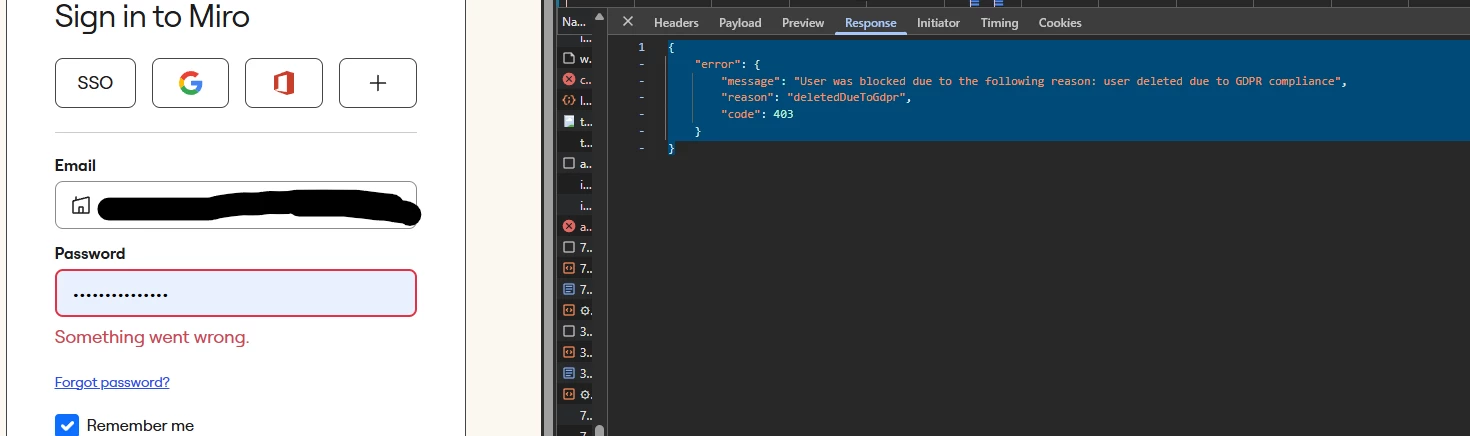The width and height of the screenshot is (1470, 436).
Task: Select the 'l...' request with orange braces icon
Action: click(x=577, y=100)
